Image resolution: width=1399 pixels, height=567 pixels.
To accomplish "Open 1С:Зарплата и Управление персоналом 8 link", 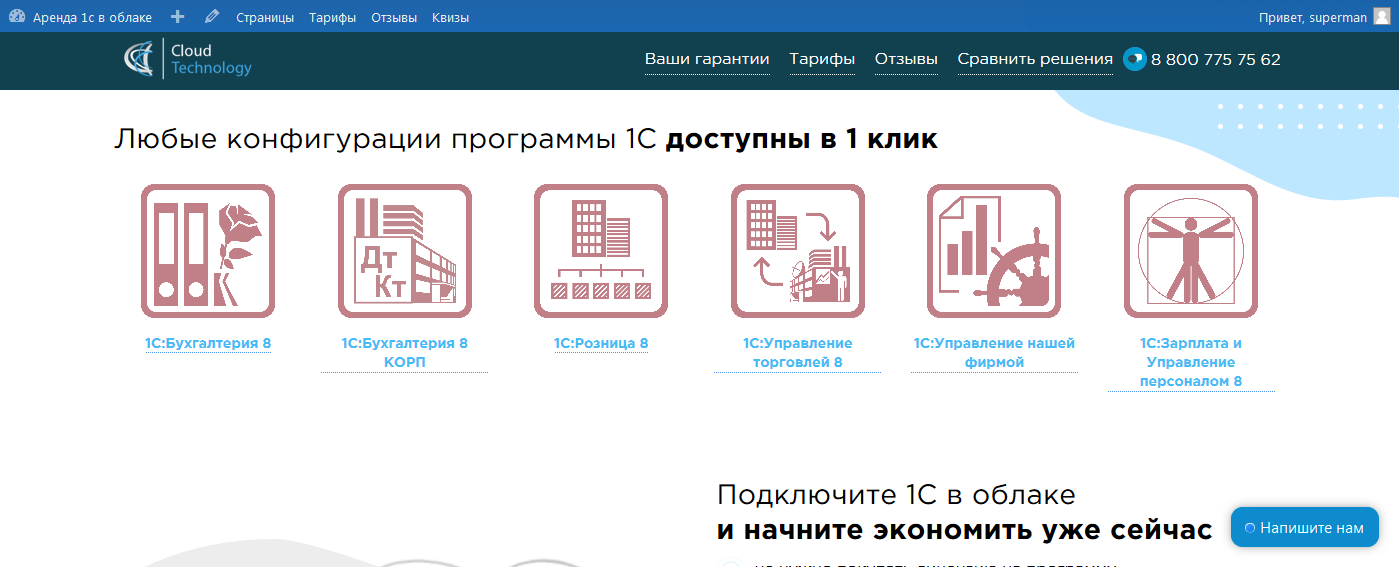I will [1191, 362].
